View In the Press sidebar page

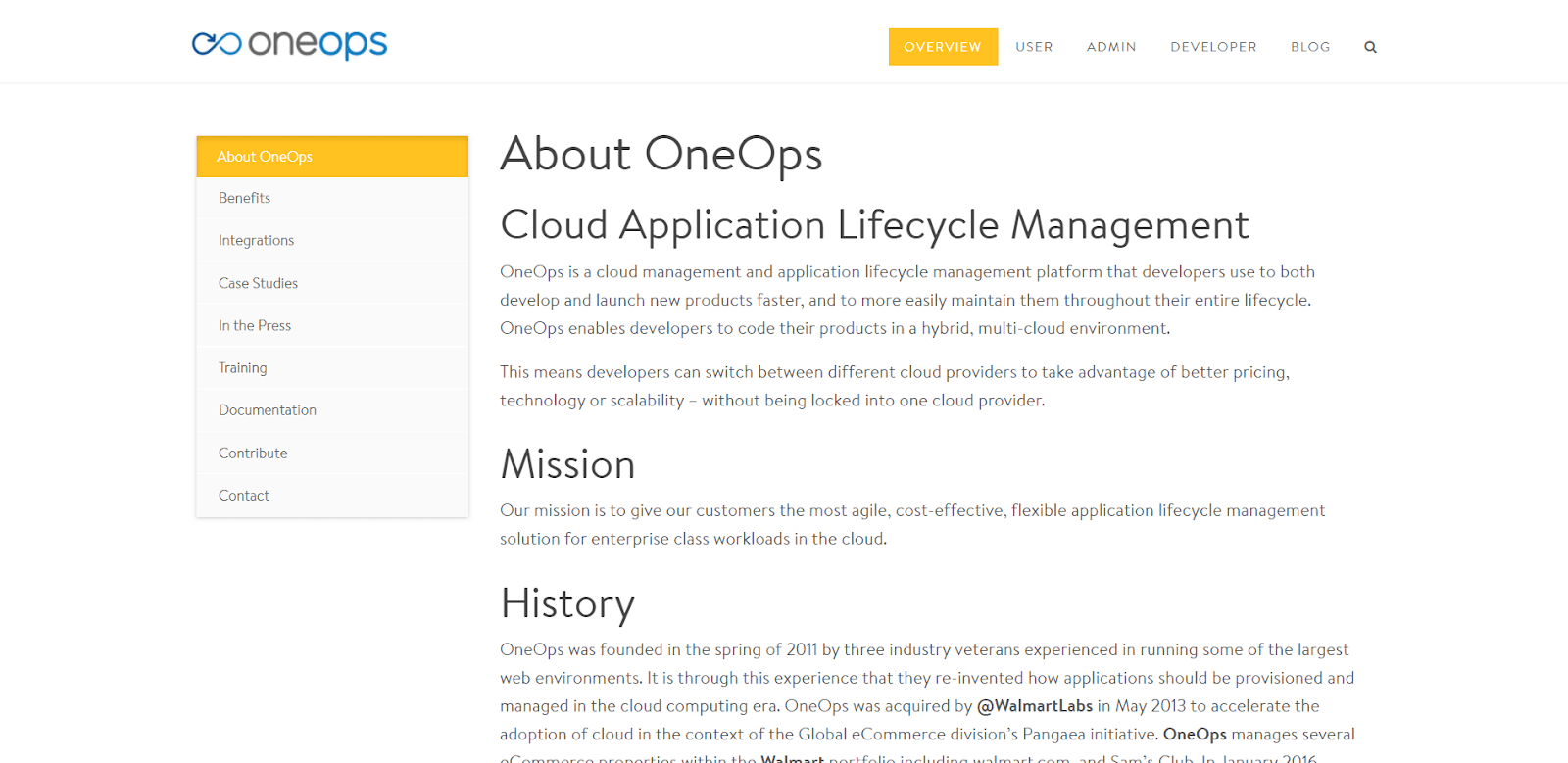332,325
